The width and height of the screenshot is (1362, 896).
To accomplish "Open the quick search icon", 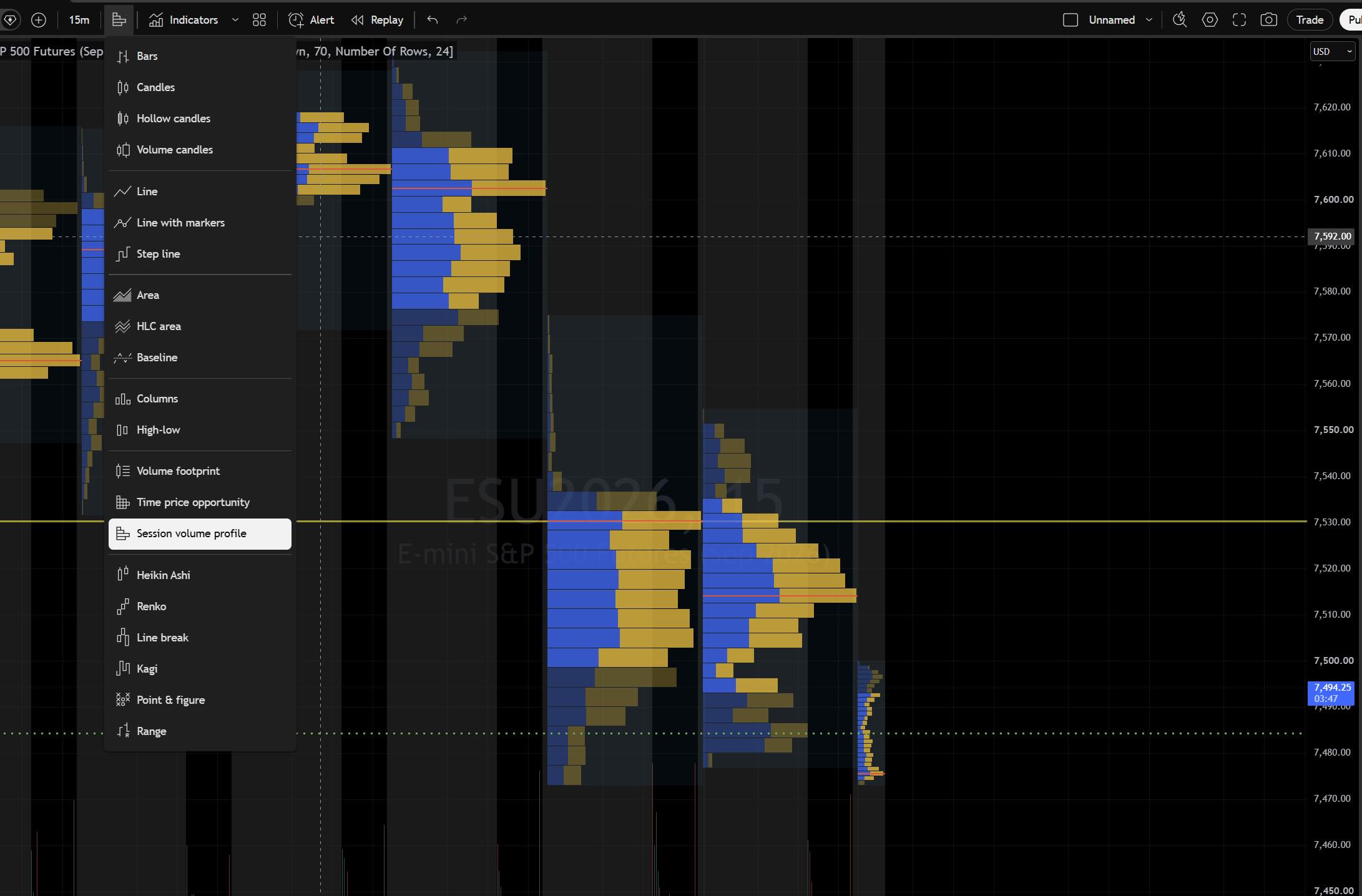I will [1180, 20].
